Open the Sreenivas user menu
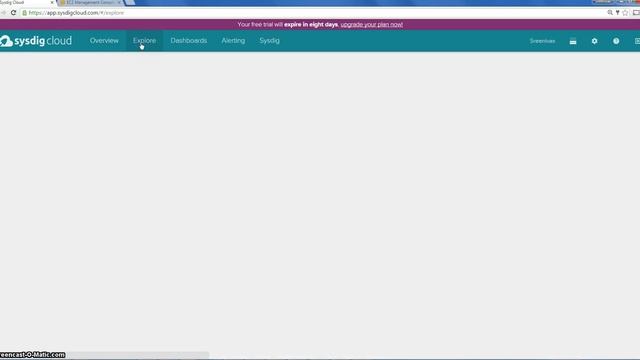640x360 pixels. click(542, 41)
